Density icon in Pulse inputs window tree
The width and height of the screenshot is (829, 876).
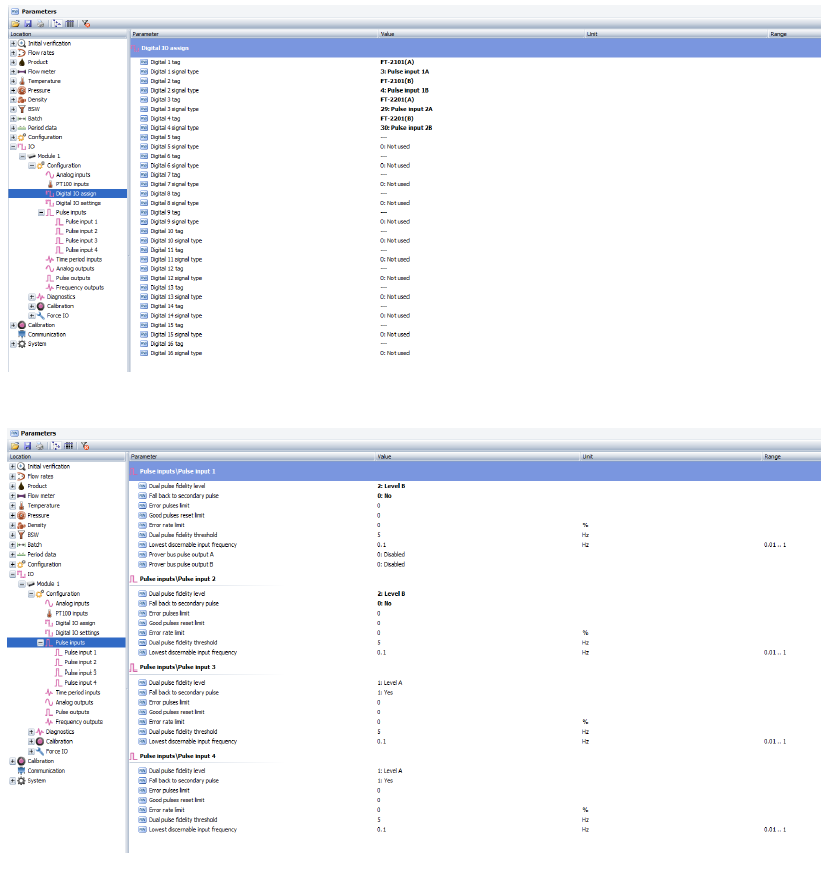21,525
